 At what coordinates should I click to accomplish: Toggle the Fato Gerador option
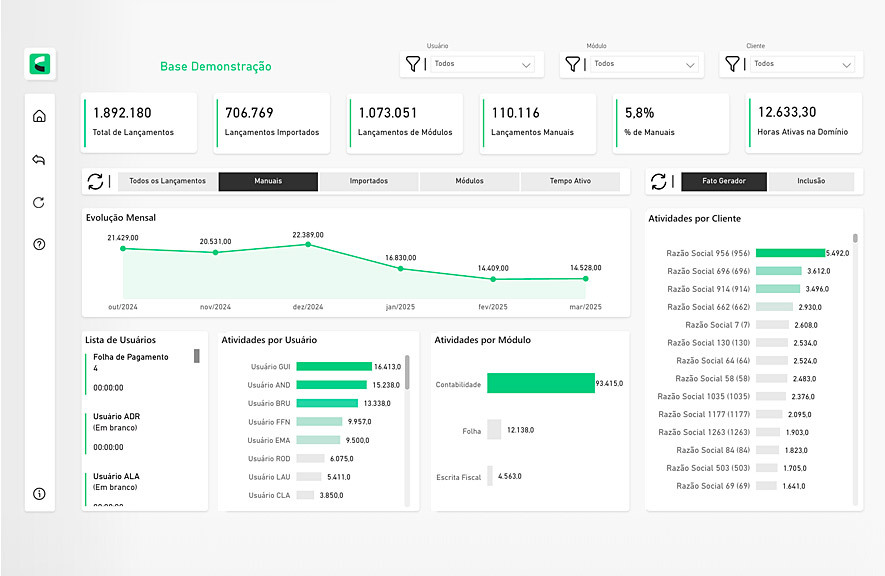coord(725,181)
